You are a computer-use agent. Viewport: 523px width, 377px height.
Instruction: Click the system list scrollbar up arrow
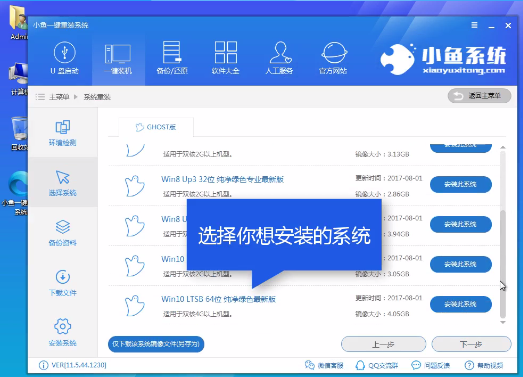tap(503, 147)
